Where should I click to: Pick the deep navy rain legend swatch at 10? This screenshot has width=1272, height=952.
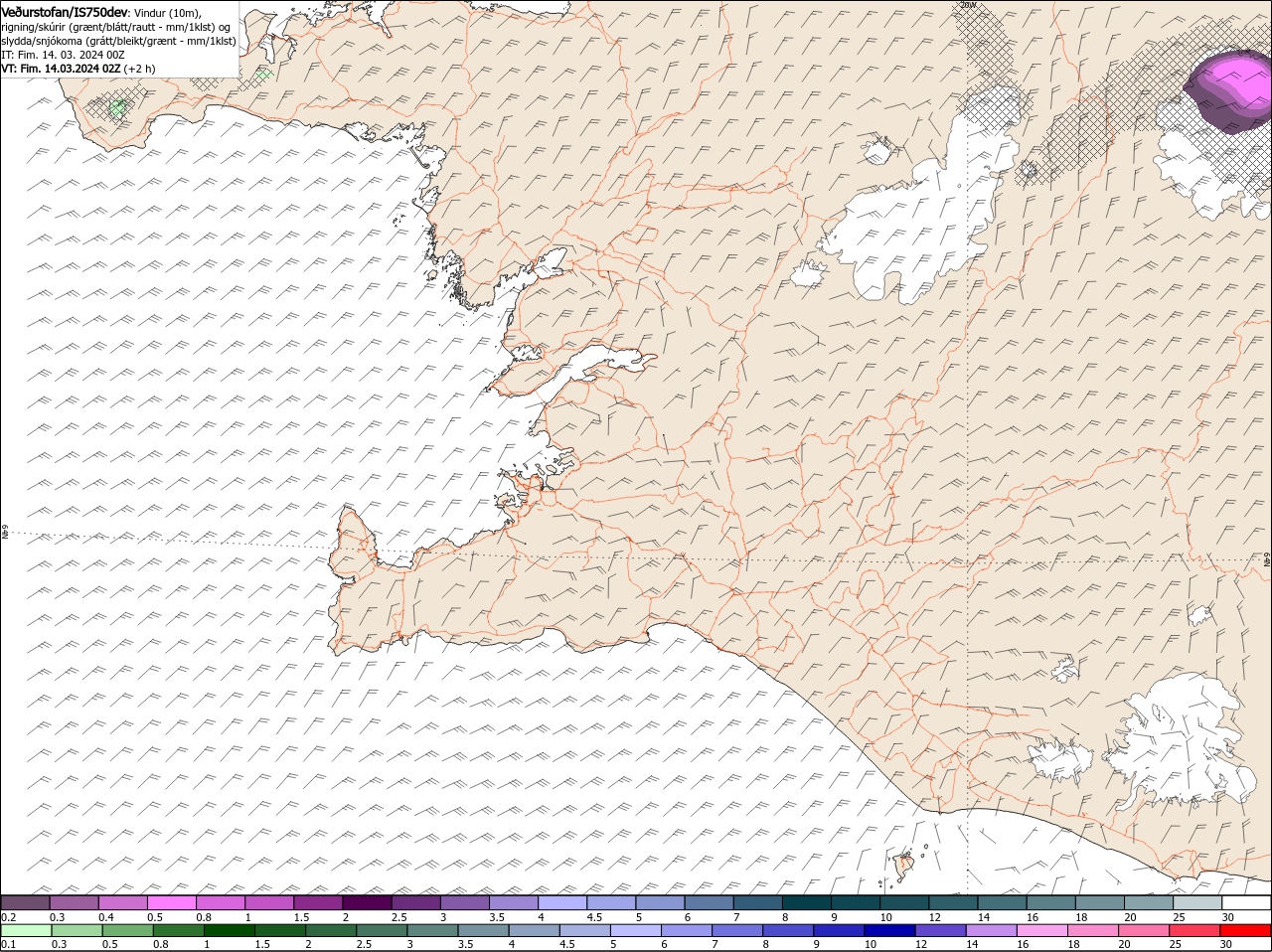click(888, 930)
